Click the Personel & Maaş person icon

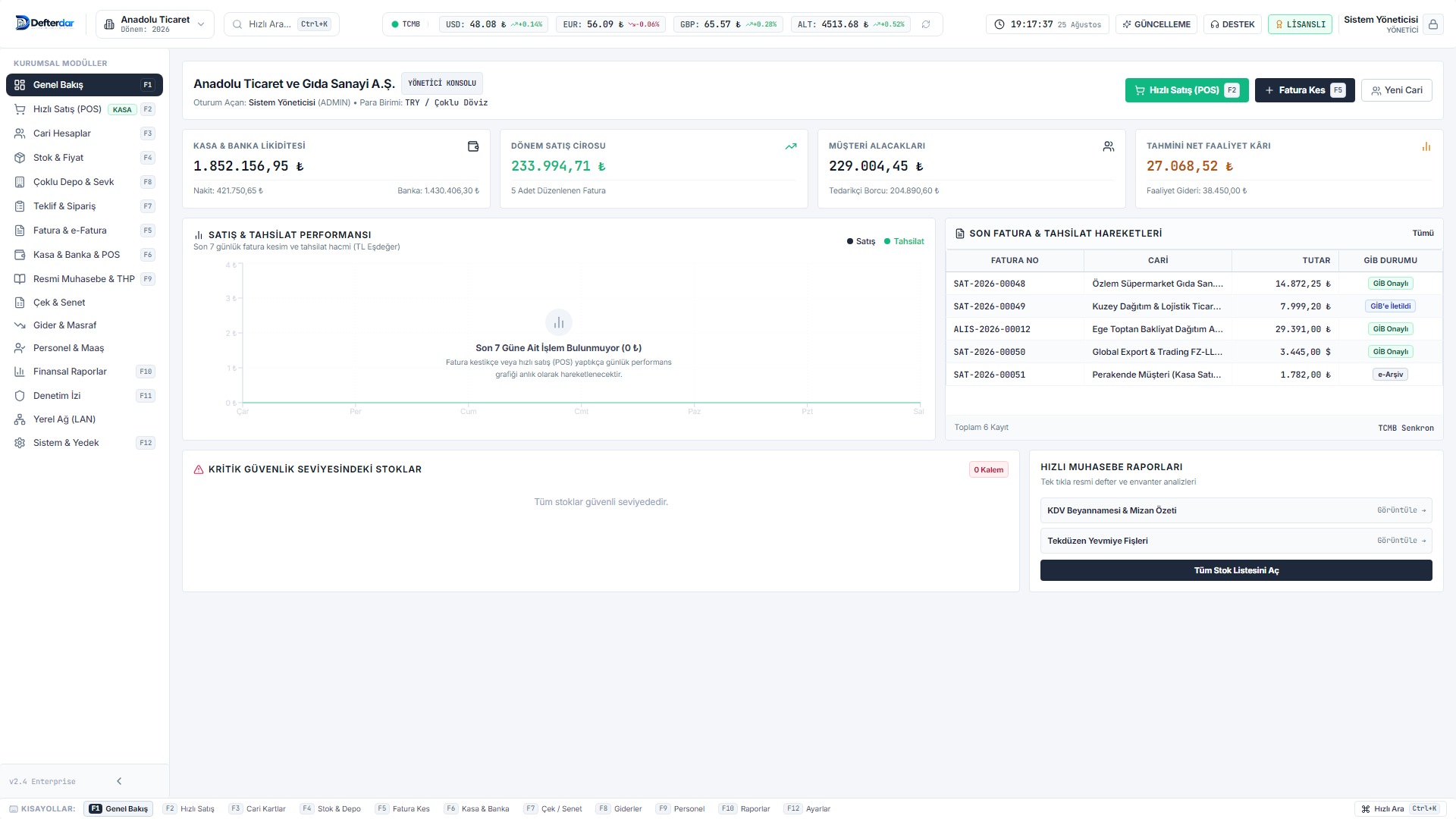tap(20, 348)
